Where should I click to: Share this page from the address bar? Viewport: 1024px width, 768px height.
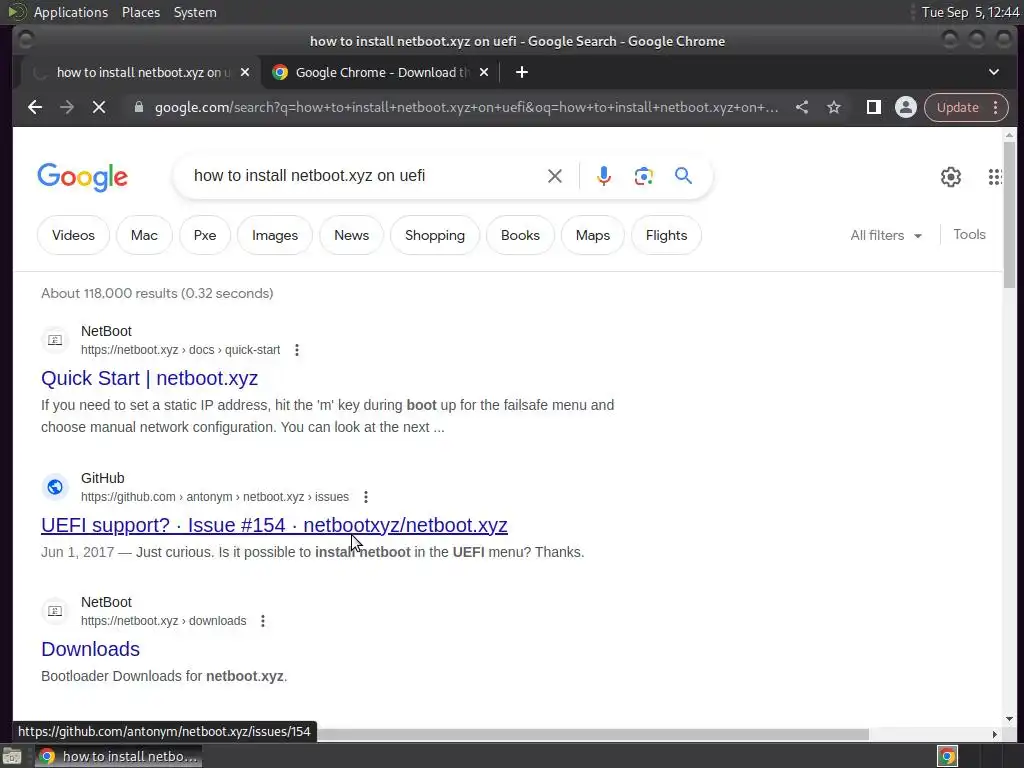[802, 107]
